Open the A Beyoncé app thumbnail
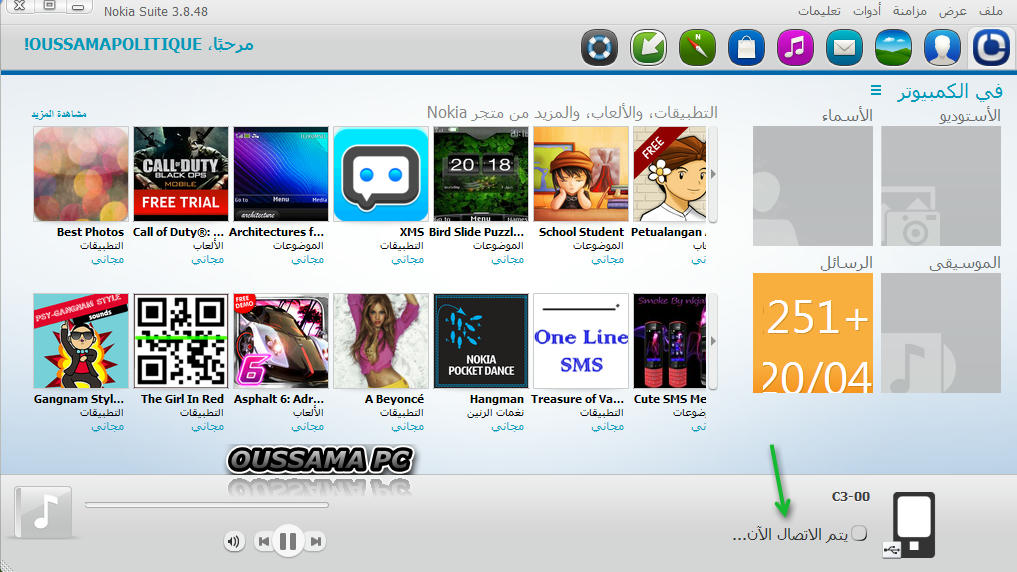The image size is (1017, 572). coord(381,340)
